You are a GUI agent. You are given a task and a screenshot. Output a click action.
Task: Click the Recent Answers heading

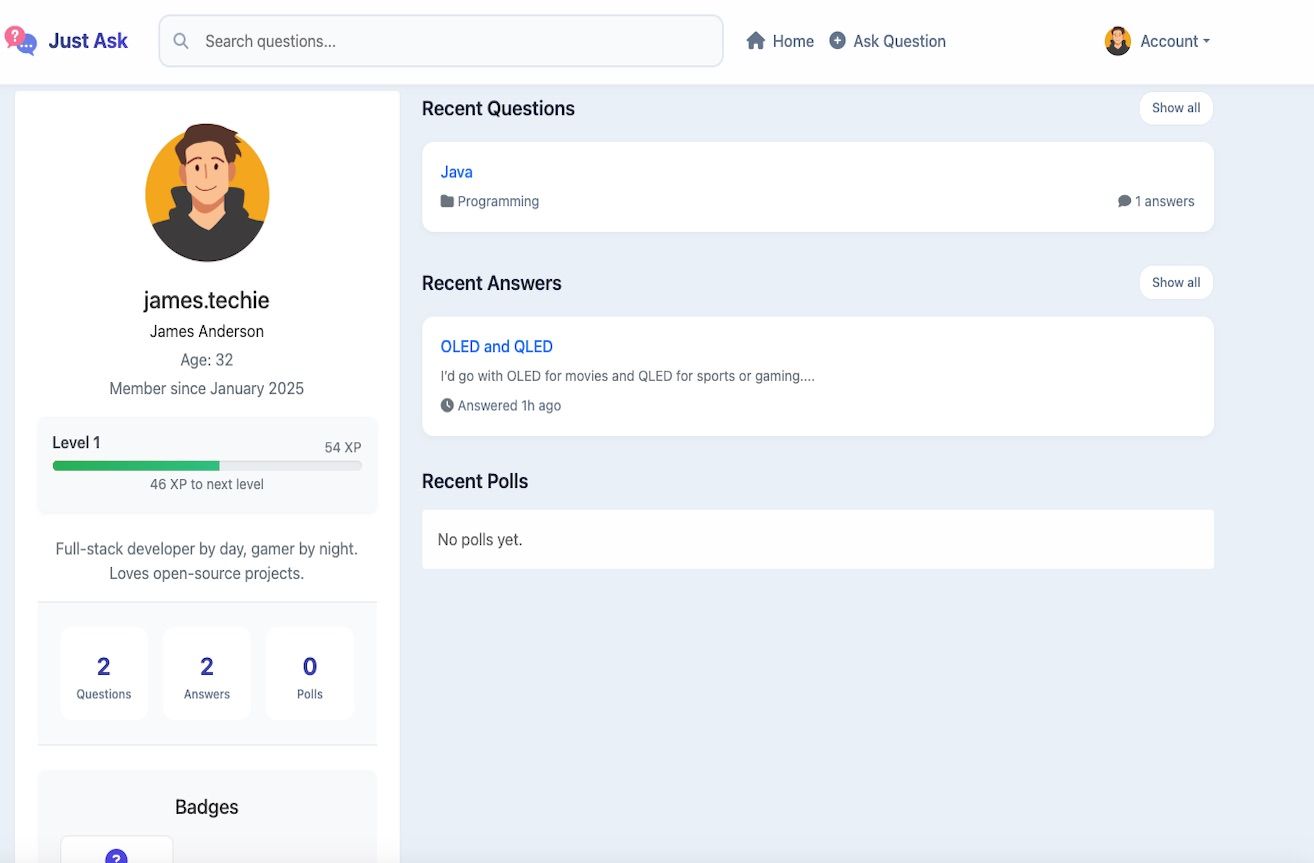492,283
